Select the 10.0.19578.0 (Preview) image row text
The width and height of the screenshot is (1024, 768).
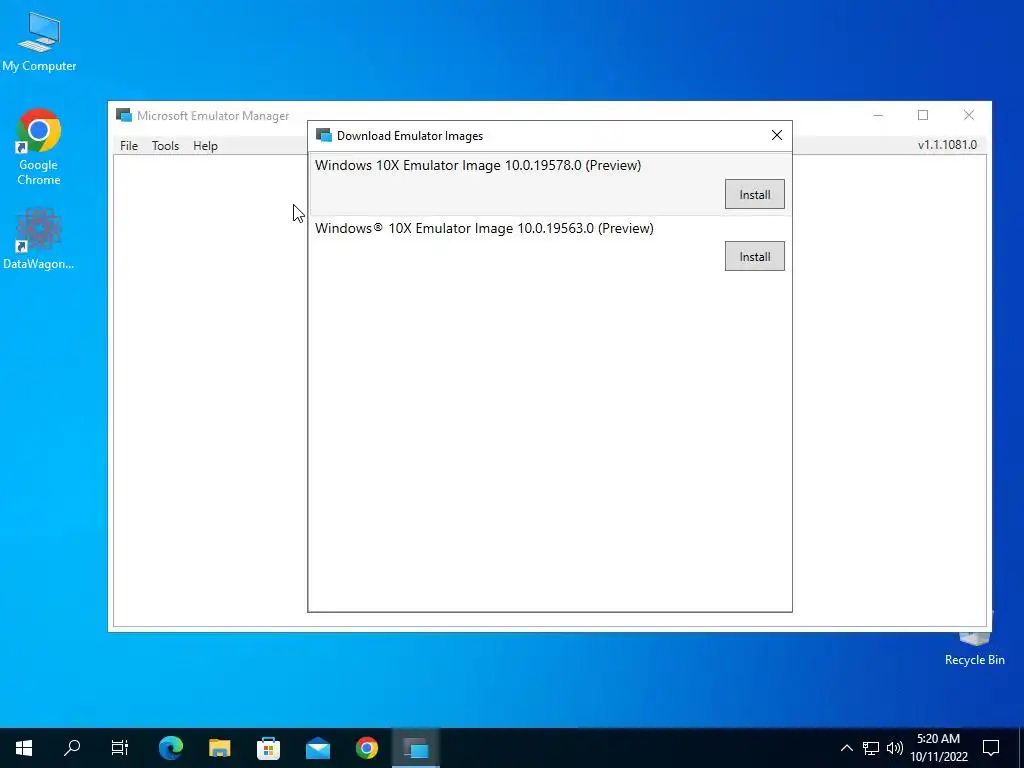(478, 165)
